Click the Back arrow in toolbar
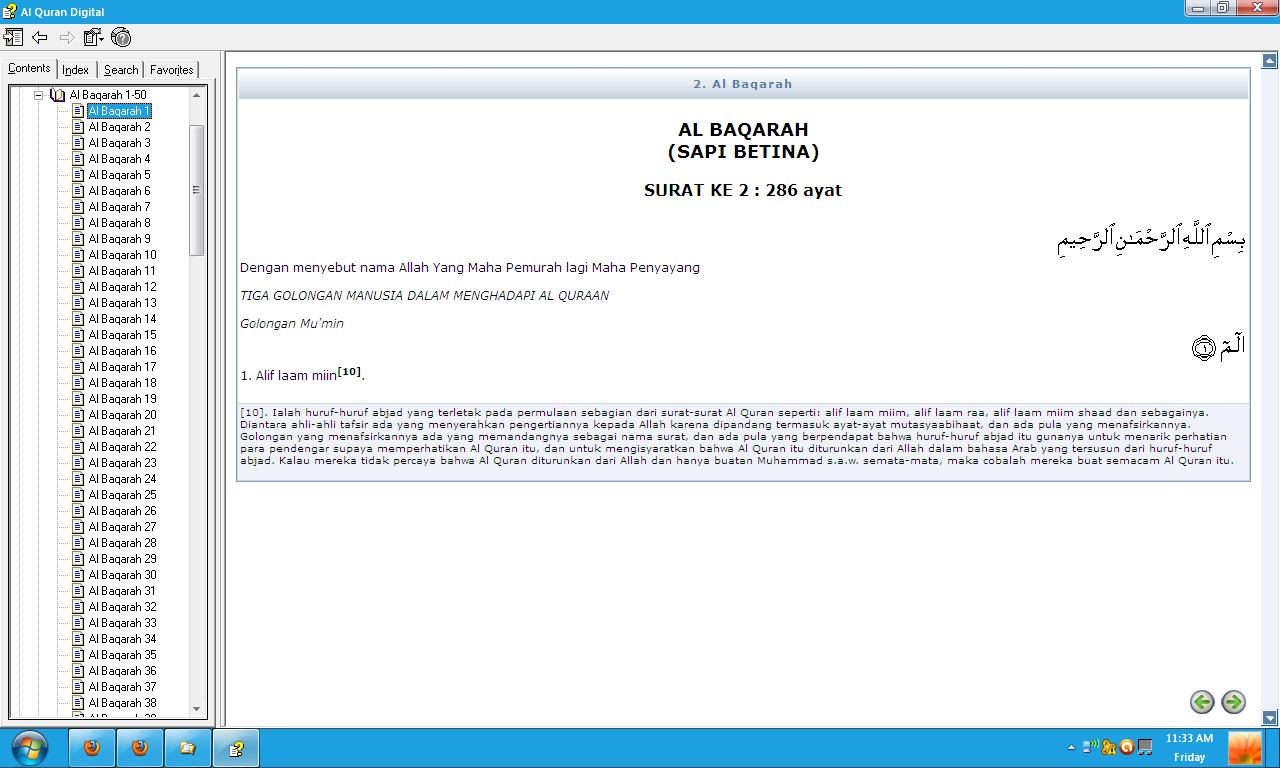The width and height of the screenshot is (1280, 768). 40,37
